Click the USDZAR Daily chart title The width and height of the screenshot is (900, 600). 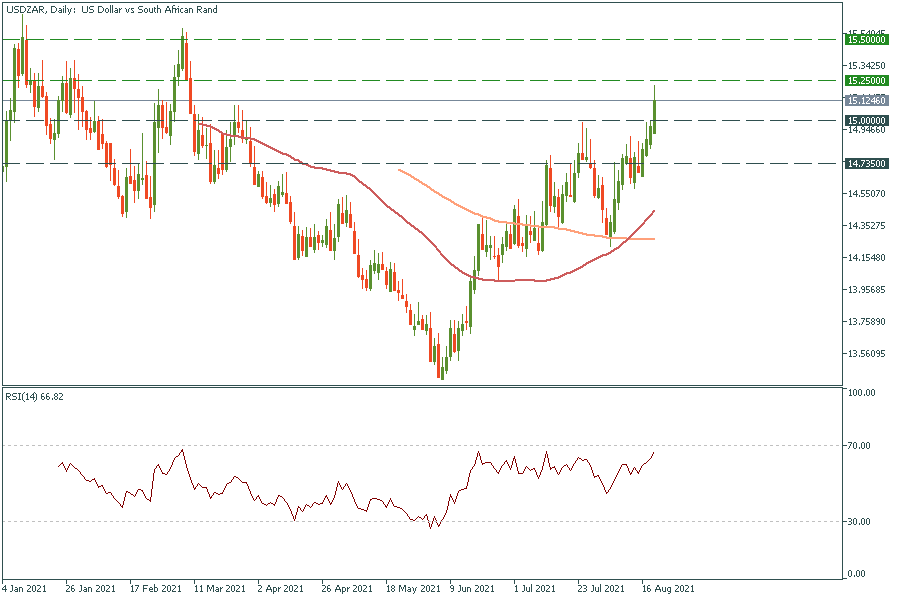111,9
